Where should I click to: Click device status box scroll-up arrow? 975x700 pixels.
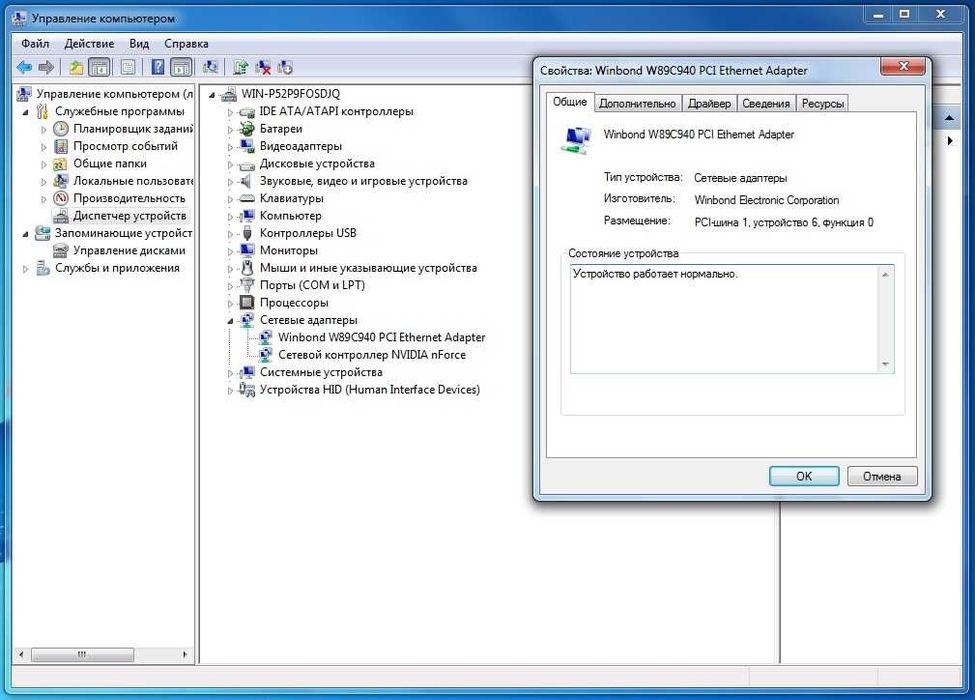[x=885, y=274]
